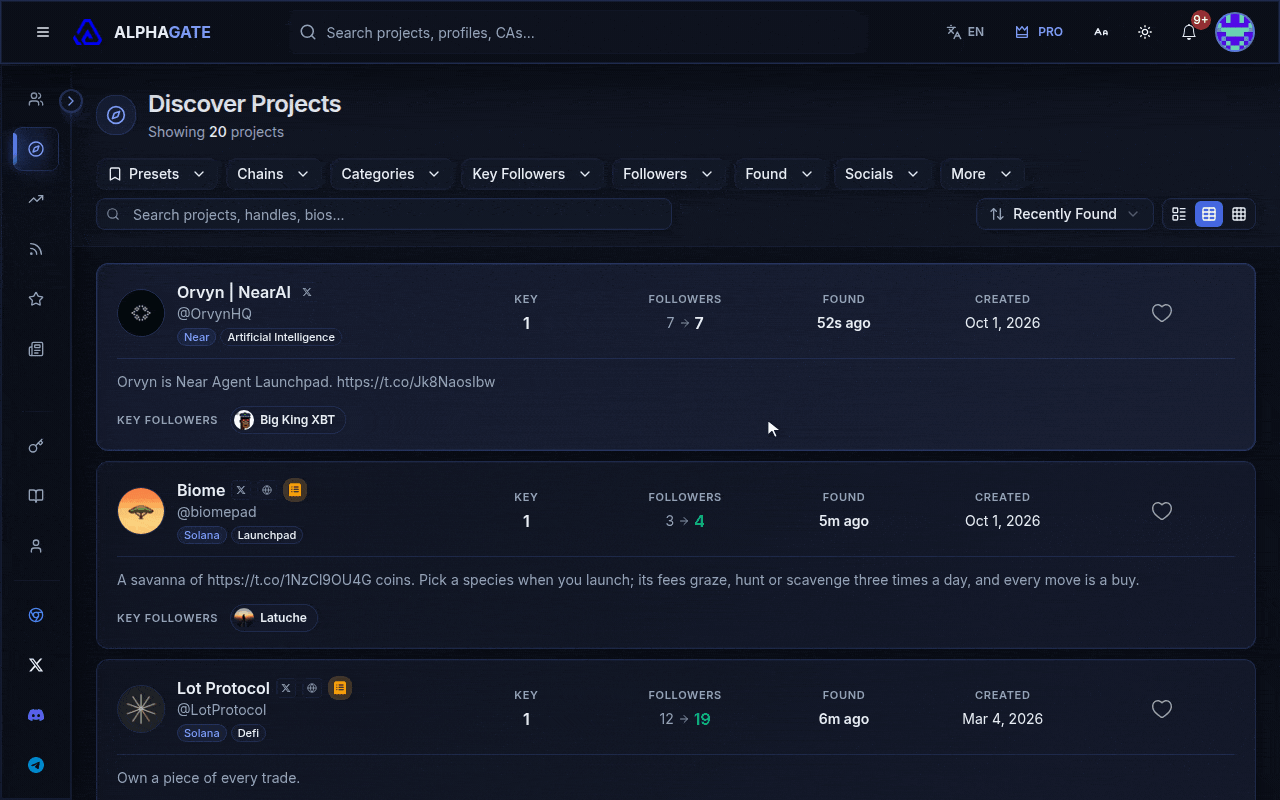Toggle light/dark theme sun icon
The height and width of the screenshot is (800, 1280).
click(1145, 32)
